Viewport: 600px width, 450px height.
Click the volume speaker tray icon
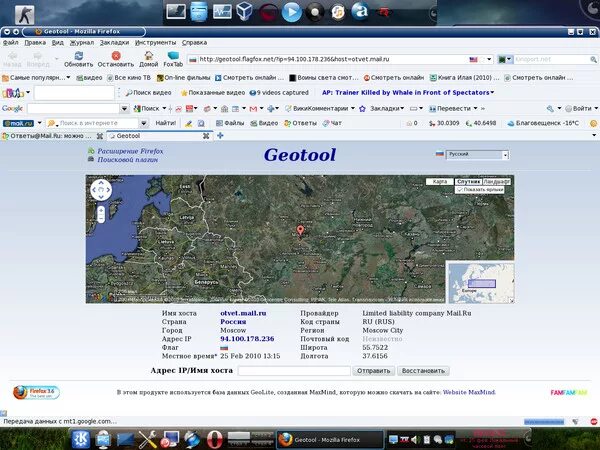click(415, 439)
